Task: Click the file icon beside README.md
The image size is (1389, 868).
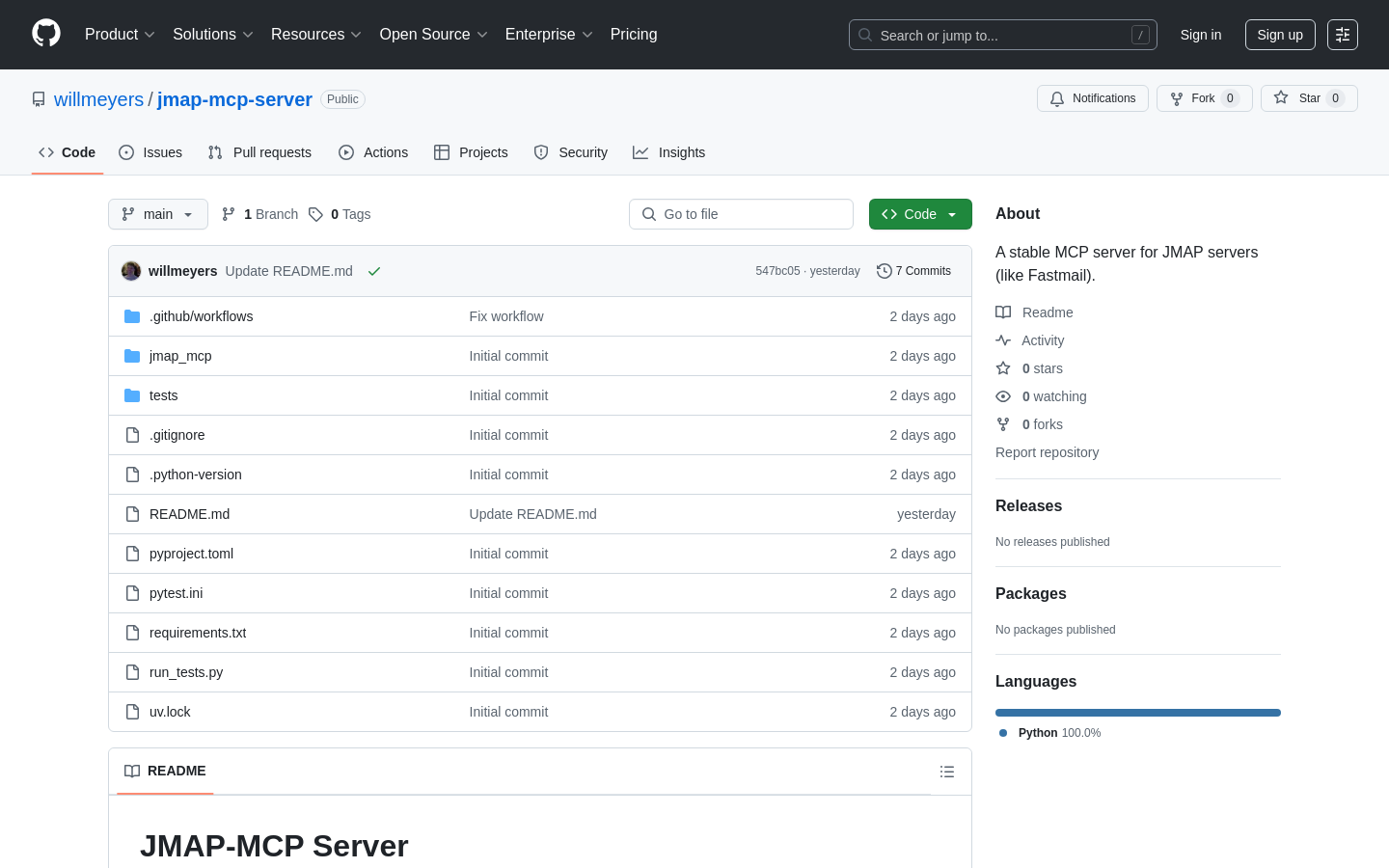Action: (132, 514)
